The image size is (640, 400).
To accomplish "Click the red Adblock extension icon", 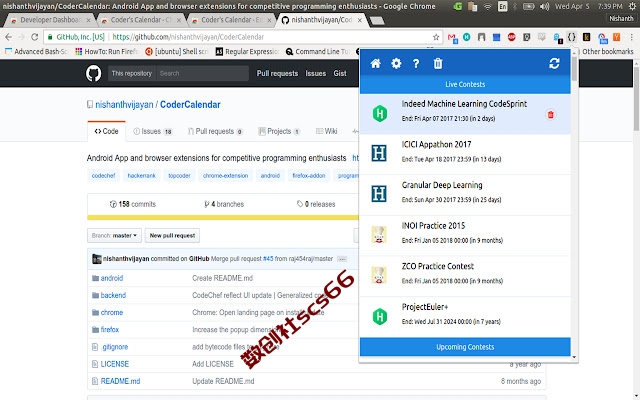I will [511, 37].
